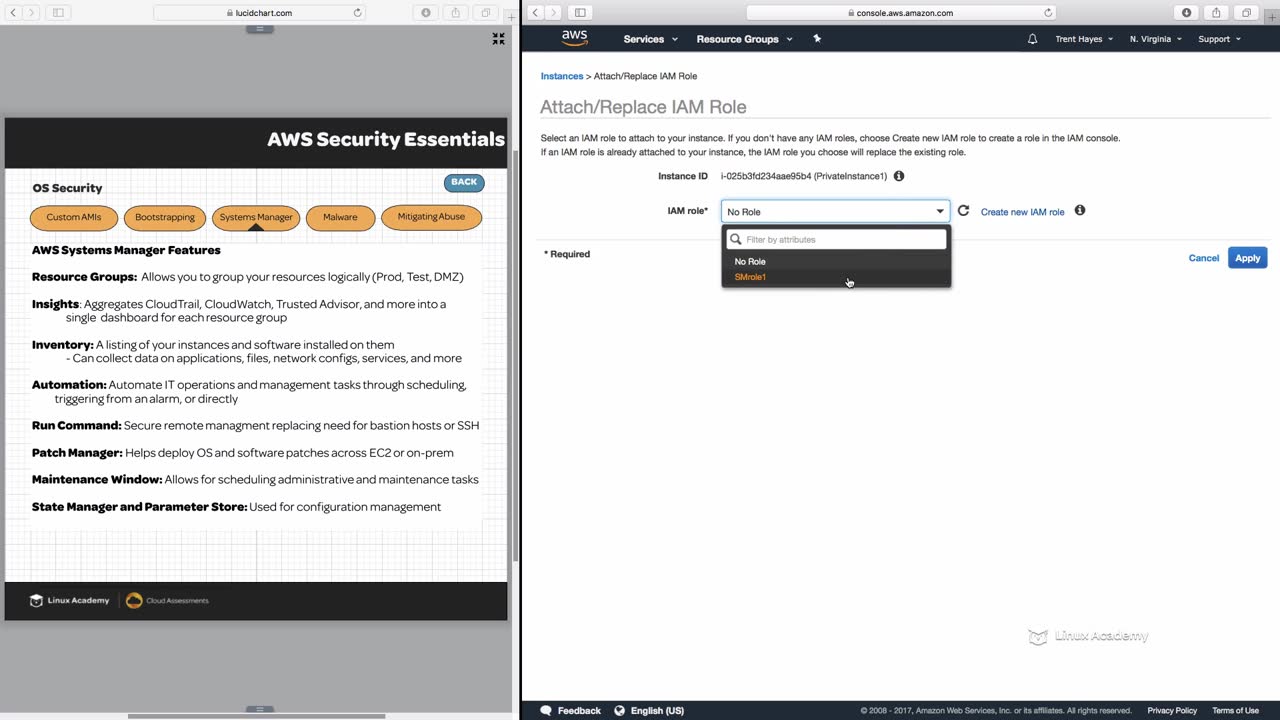Open the Support menu
This screenshot has width=1280, height=720.
tap(1219, 39)
